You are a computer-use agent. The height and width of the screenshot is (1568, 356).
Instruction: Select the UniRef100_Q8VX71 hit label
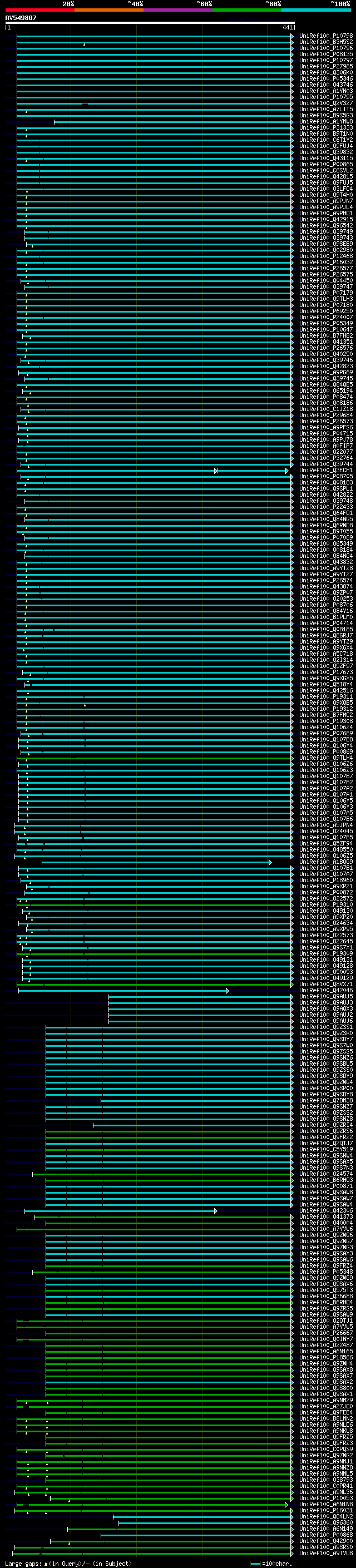point(325,985)
